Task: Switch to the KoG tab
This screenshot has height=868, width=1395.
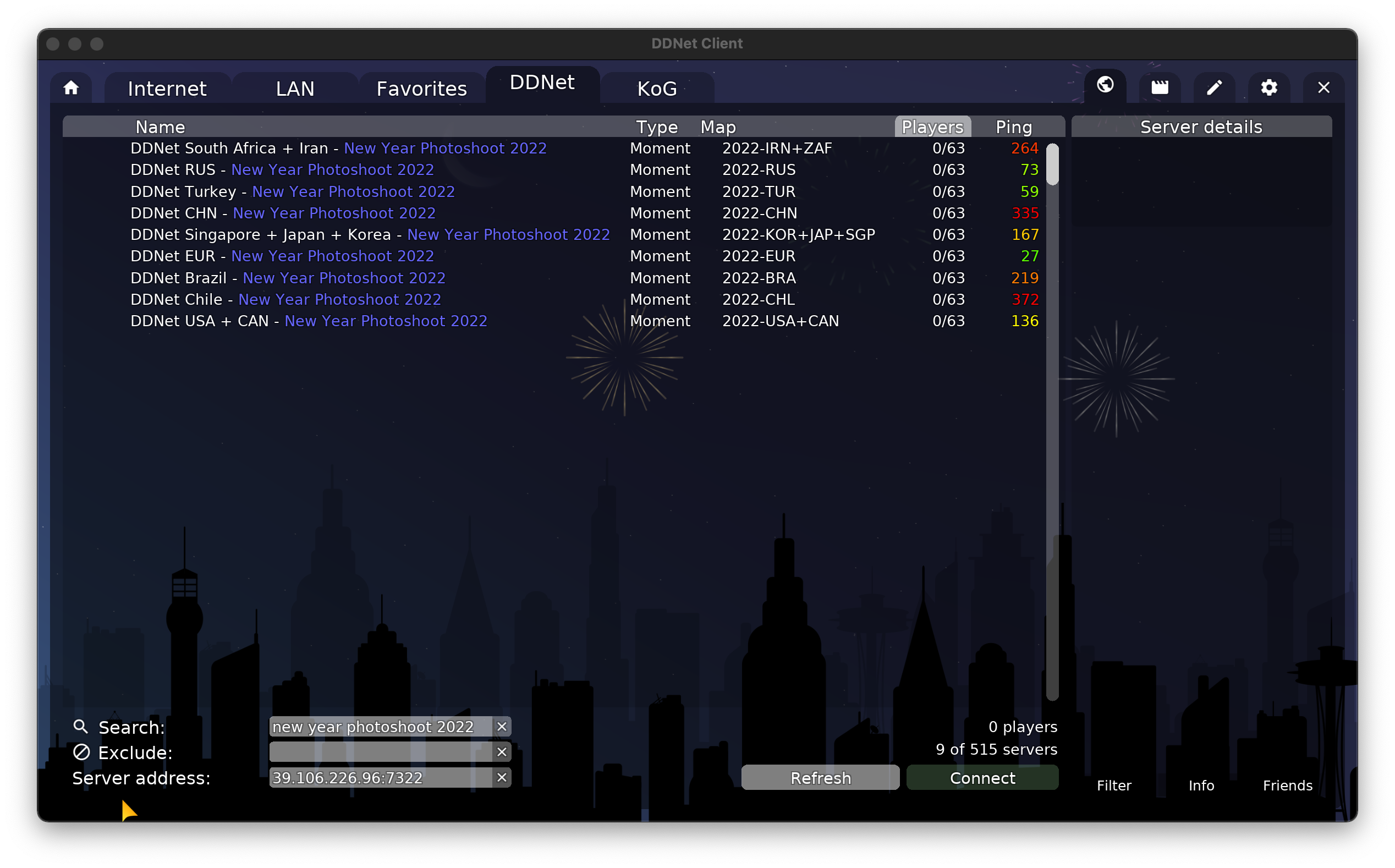Action: [657, 89]
